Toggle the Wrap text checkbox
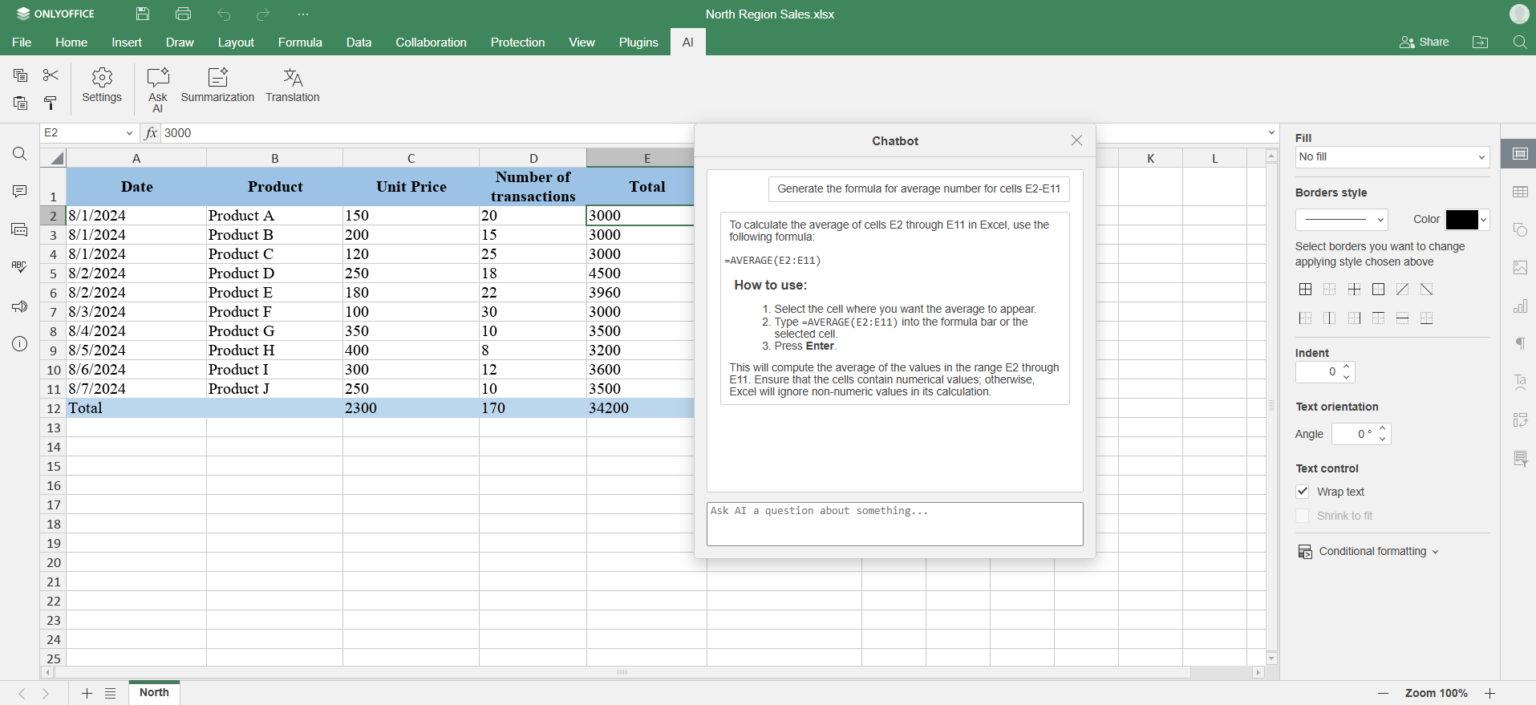 point(1302,492)
